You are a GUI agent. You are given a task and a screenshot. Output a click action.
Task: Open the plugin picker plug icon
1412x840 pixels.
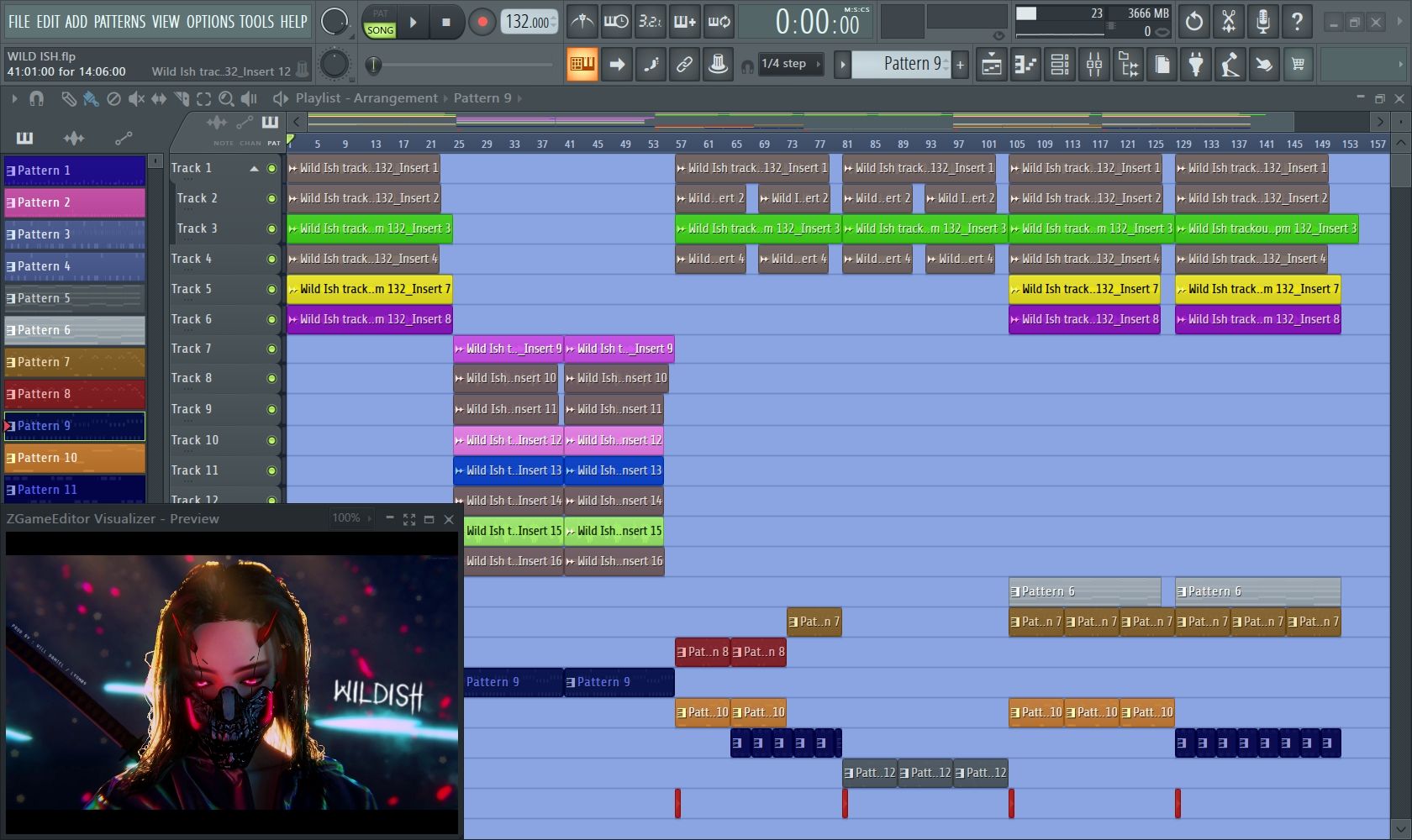1196,64
